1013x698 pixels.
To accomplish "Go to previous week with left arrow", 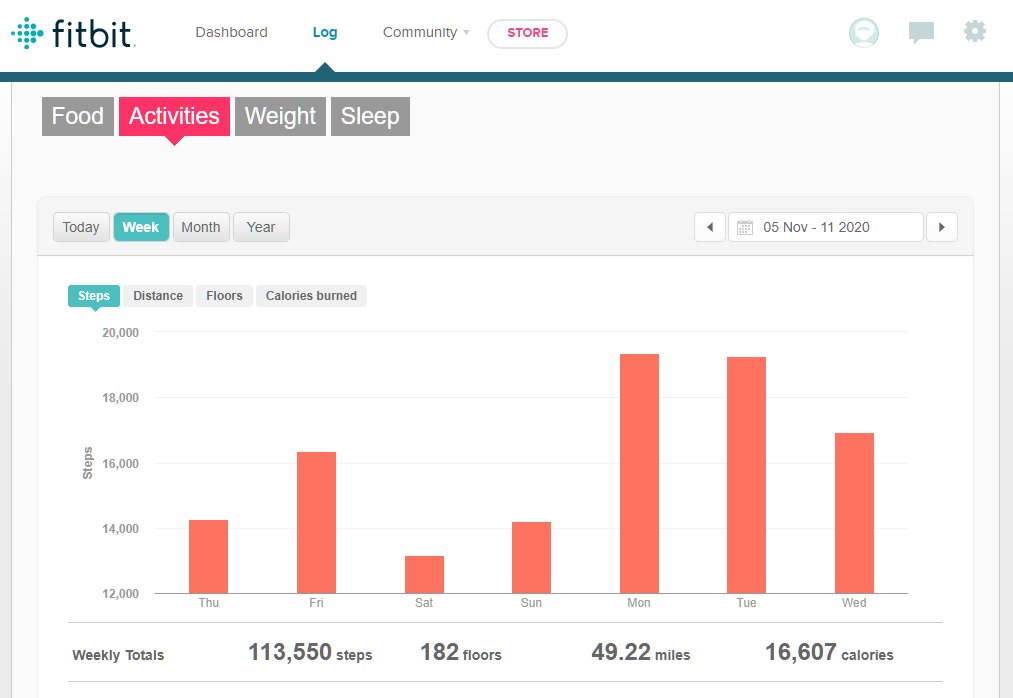I will point(709,227).
